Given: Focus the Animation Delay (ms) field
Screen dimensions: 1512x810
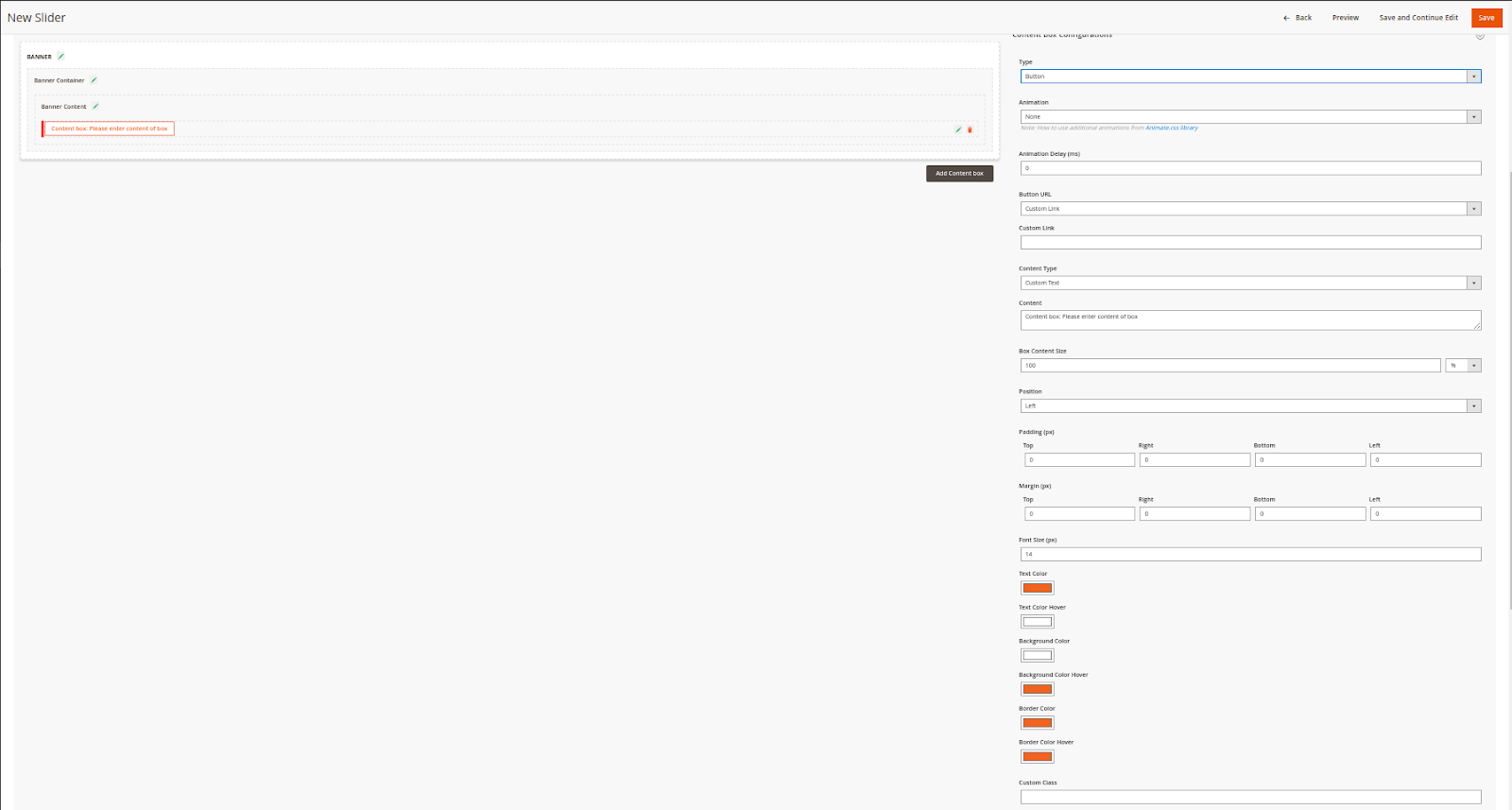Looking at the screenshot, I should [x=1250, y=168].
